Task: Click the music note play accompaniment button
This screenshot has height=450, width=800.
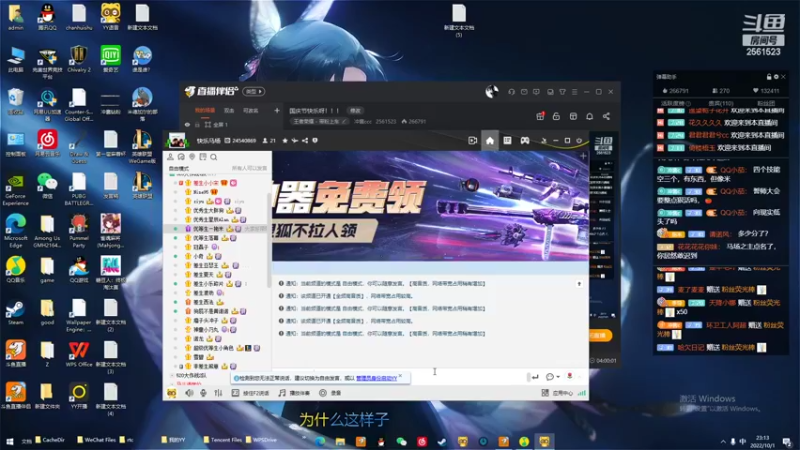Action: 294,393
